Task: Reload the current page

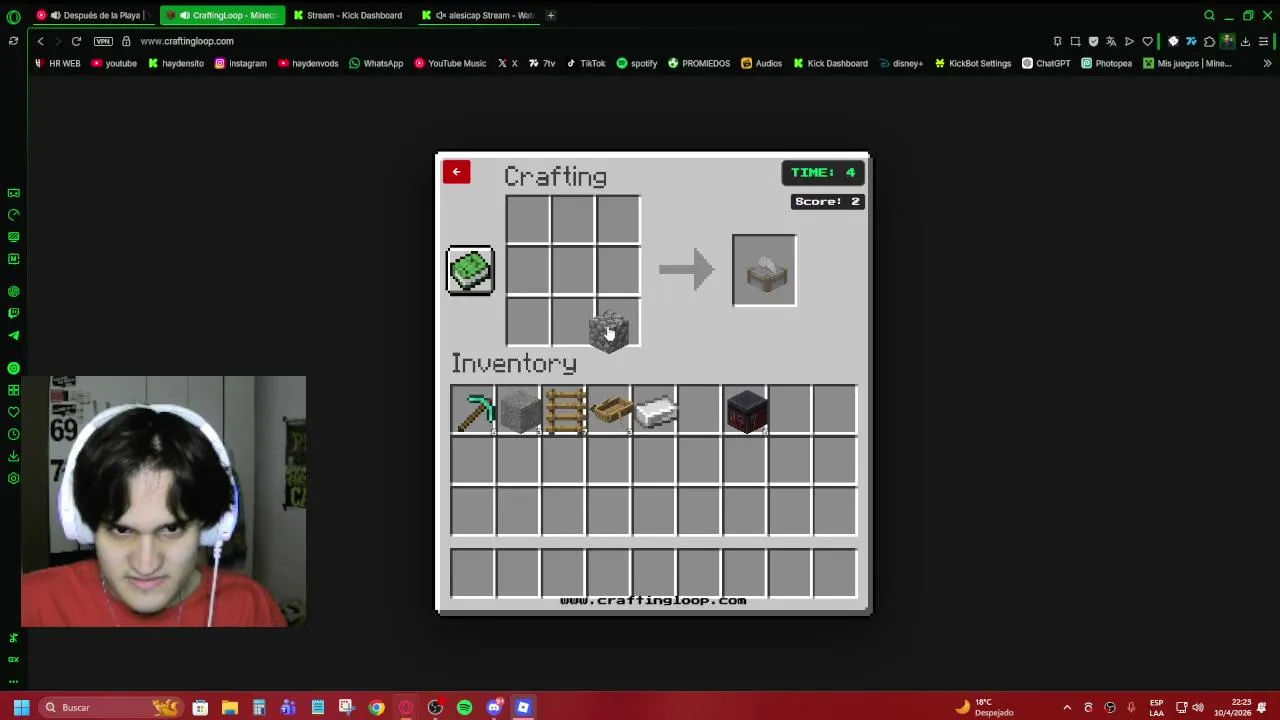Action: pos(76,41)
